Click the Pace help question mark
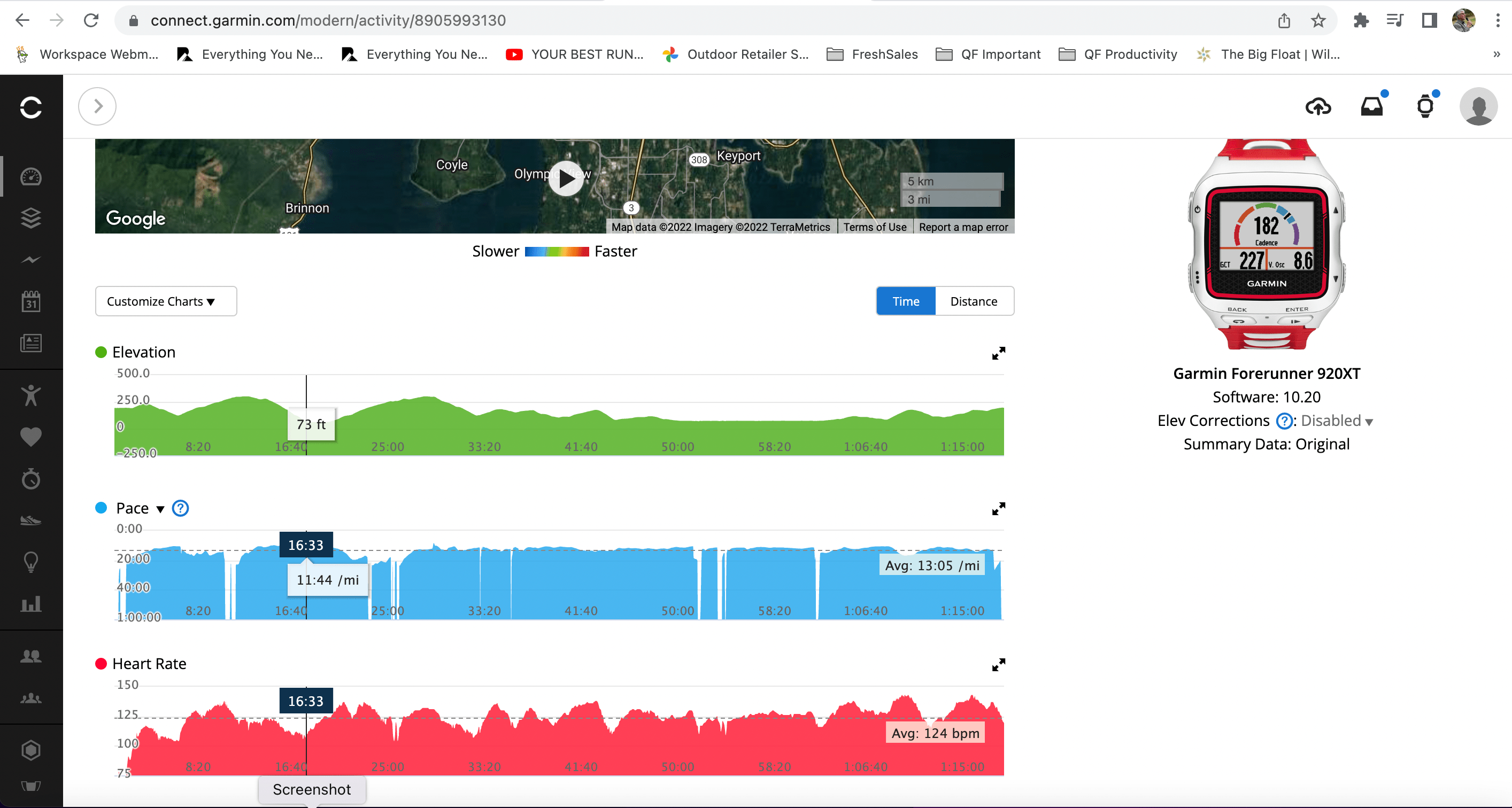The image size is (1512, 808). [x=180, y=508]
